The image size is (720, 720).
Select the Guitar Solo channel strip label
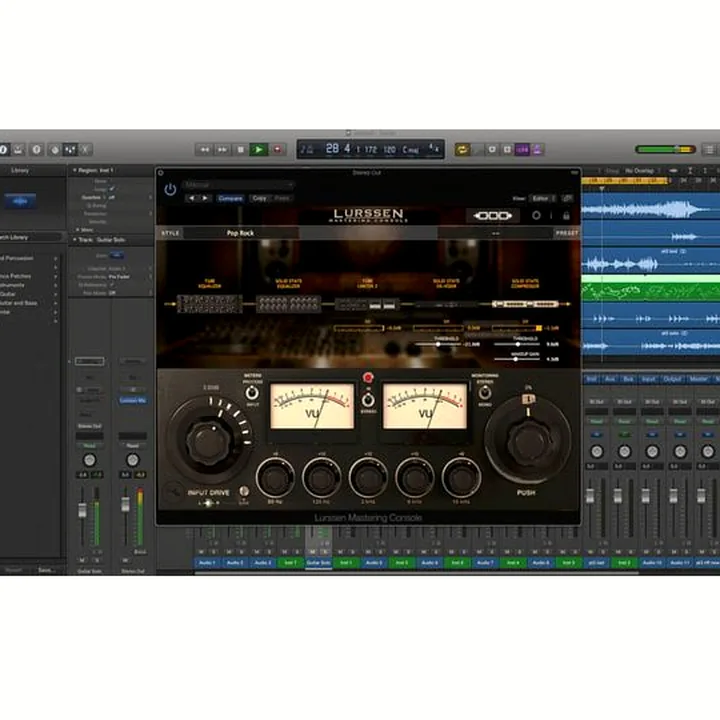(x=318, y=563)
